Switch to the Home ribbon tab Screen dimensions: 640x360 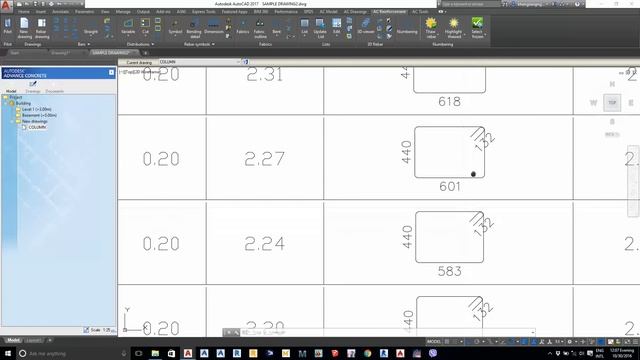coord(24,12)
